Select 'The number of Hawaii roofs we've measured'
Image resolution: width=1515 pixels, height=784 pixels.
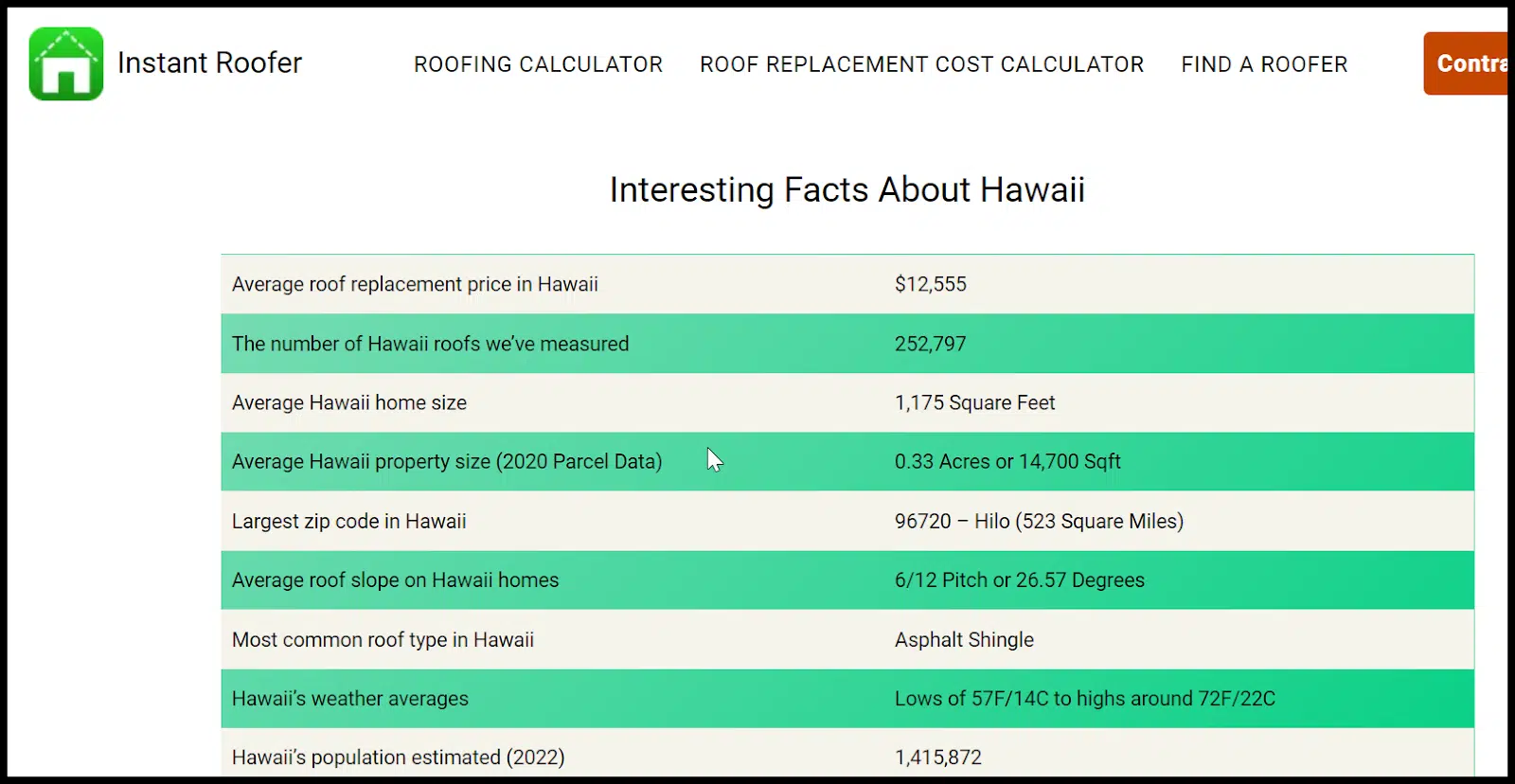431,344
